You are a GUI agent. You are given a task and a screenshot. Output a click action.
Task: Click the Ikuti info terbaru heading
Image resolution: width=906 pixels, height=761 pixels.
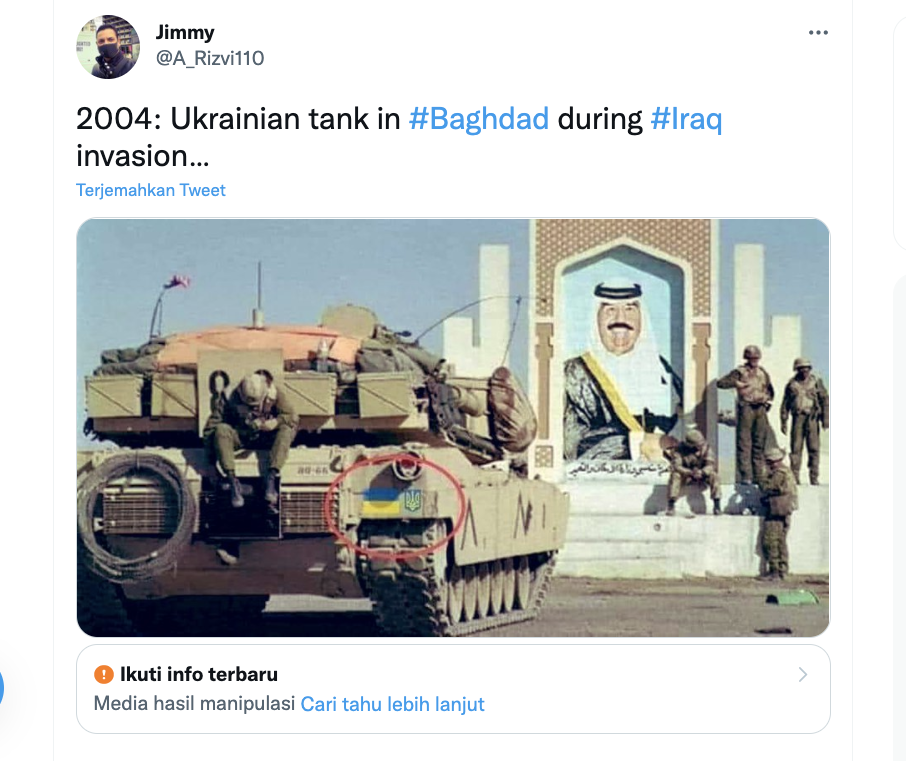[x=199, y=674]
